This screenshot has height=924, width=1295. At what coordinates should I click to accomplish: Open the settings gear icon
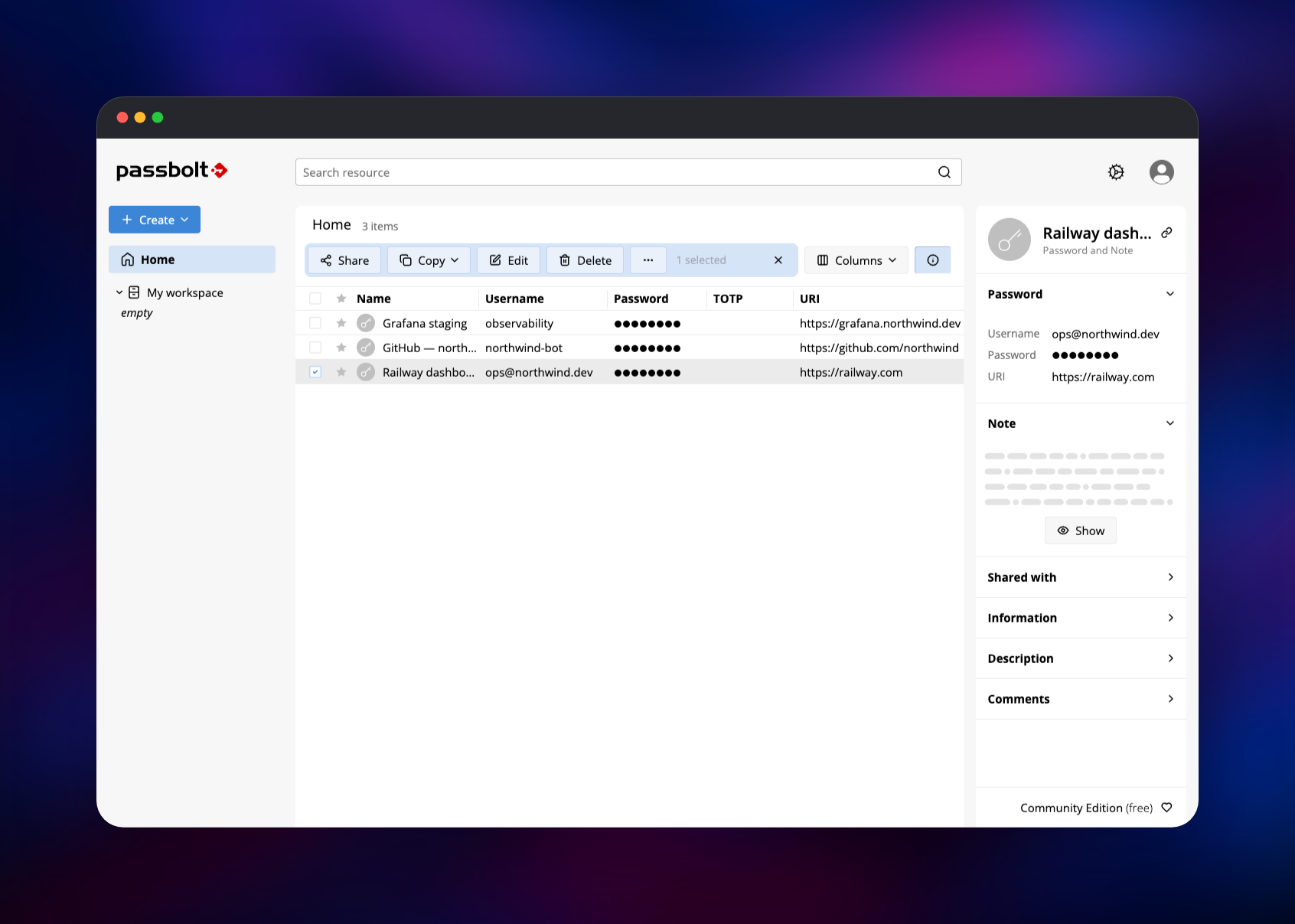coord(1116,172)
